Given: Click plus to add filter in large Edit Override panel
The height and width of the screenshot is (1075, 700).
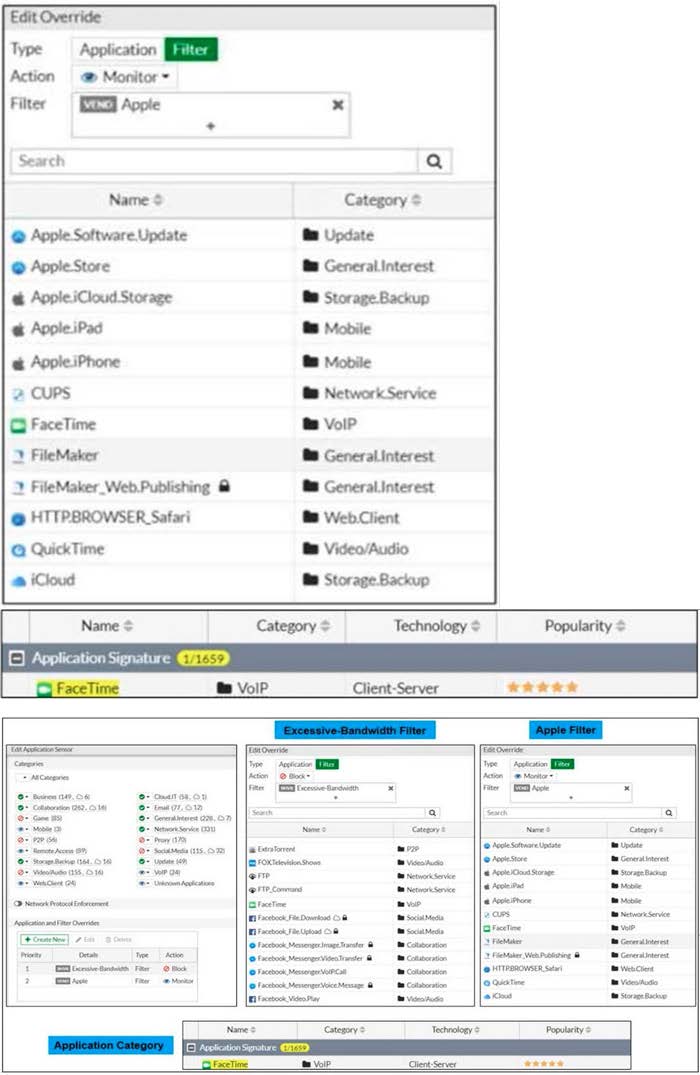Looking at the screenshot, I should (210, 127).
